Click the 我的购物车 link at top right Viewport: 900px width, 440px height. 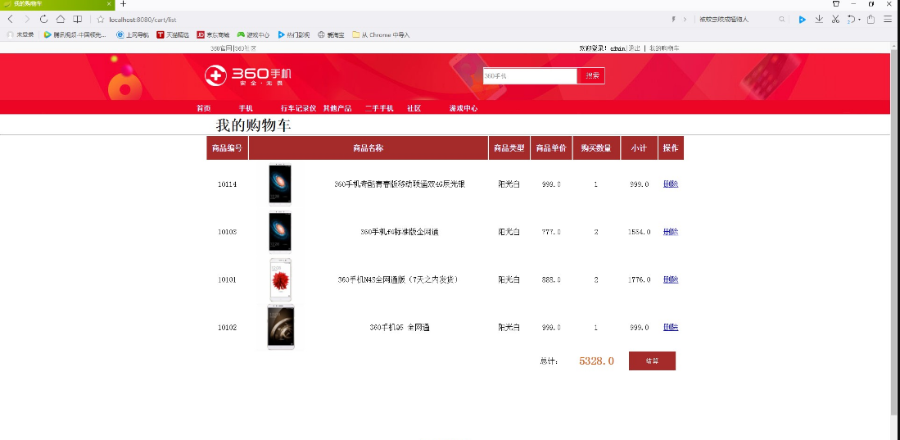point(664,48)
